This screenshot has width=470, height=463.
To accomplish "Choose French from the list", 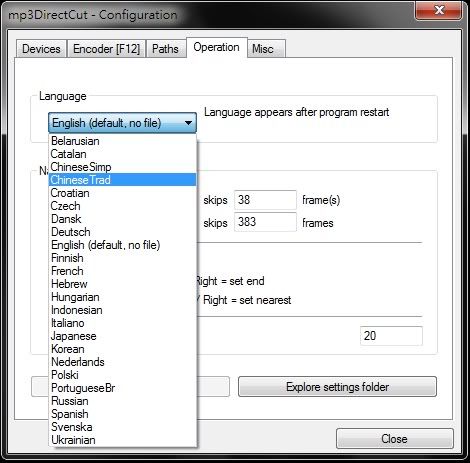I will coord(122,271).
